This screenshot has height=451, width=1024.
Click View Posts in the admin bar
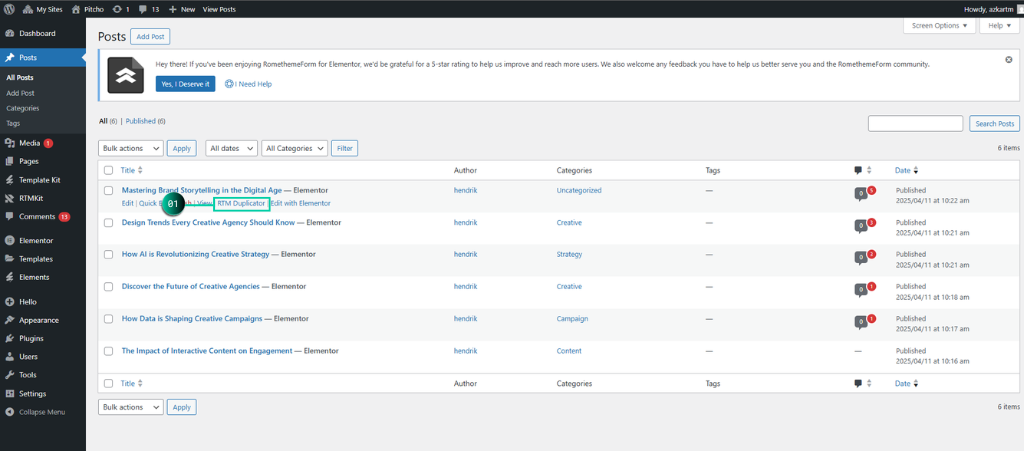(x=219, y=9)
